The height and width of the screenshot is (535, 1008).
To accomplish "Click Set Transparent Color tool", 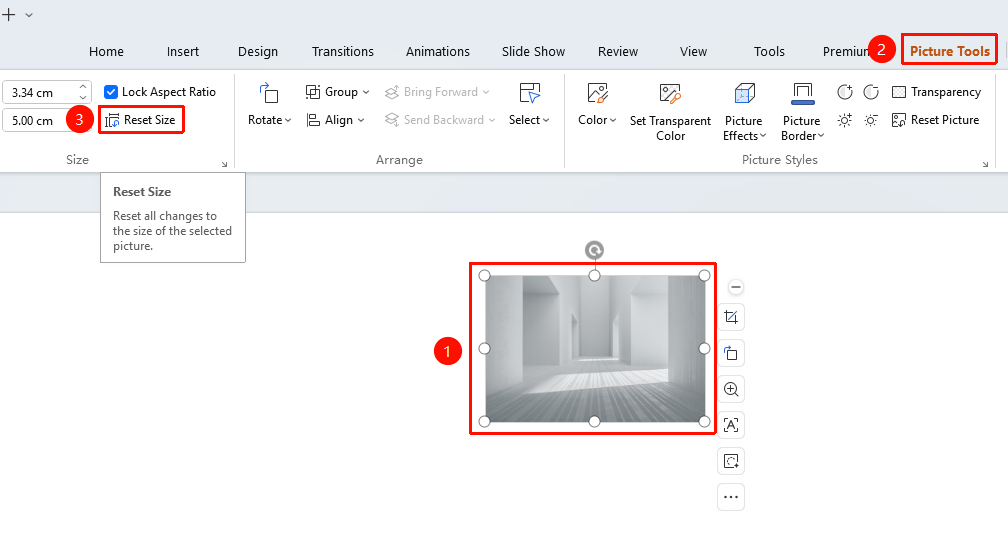I will (670, 111).
